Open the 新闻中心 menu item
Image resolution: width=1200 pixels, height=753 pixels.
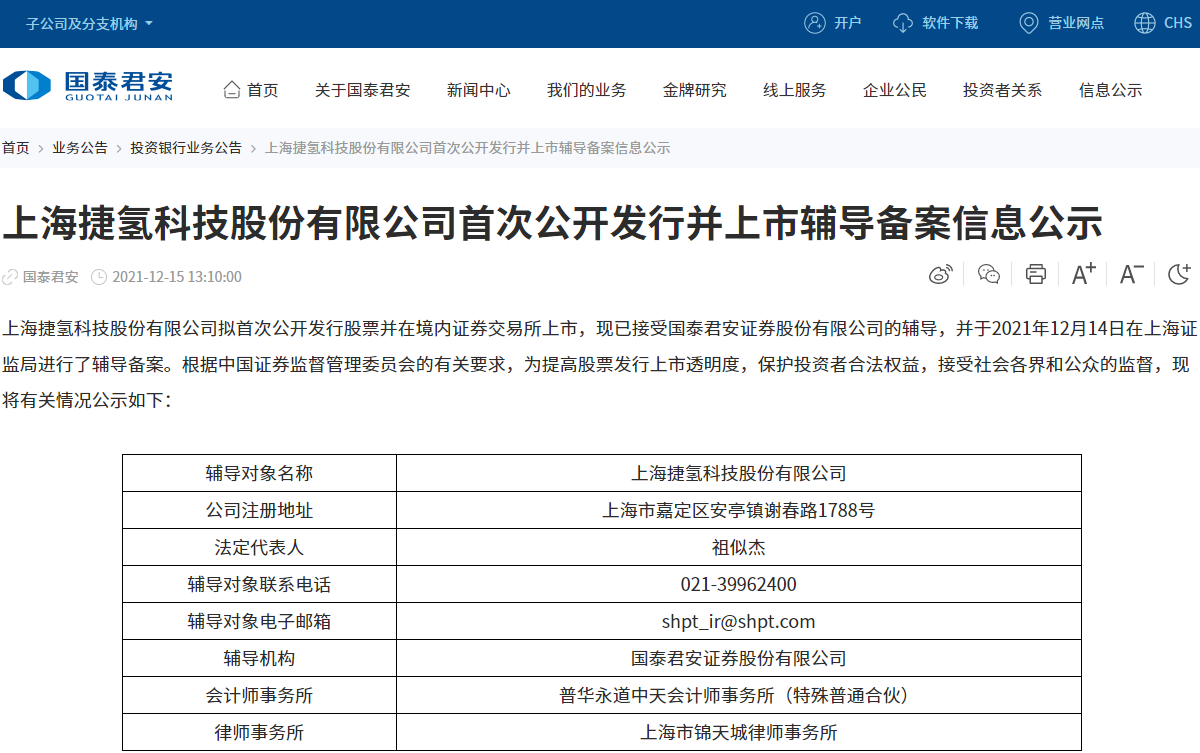(x=478, y=89)
